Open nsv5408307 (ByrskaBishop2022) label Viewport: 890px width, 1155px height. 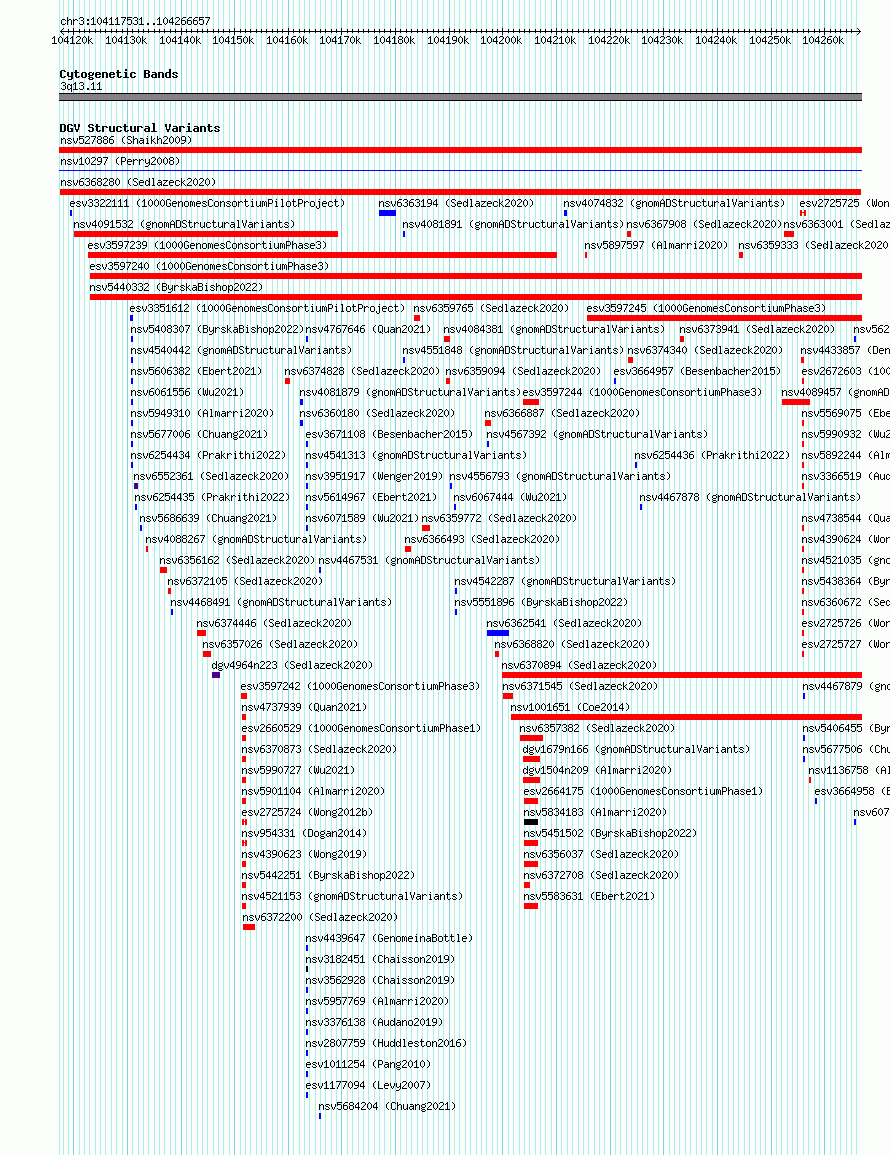click(x=217, y=329)
